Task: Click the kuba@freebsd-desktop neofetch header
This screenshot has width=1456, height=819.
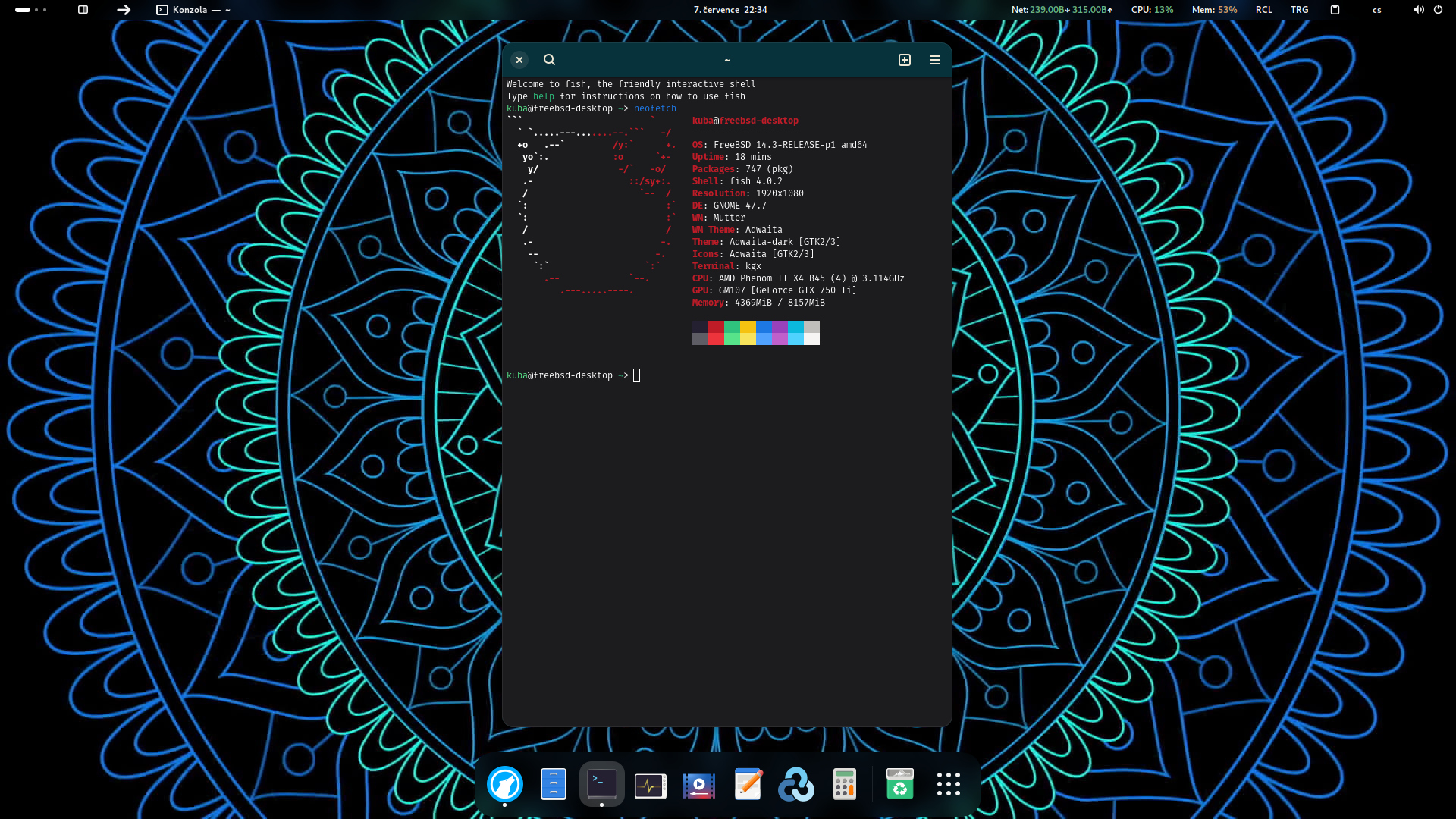Action: pyautogui.click(x=745, y=121)
